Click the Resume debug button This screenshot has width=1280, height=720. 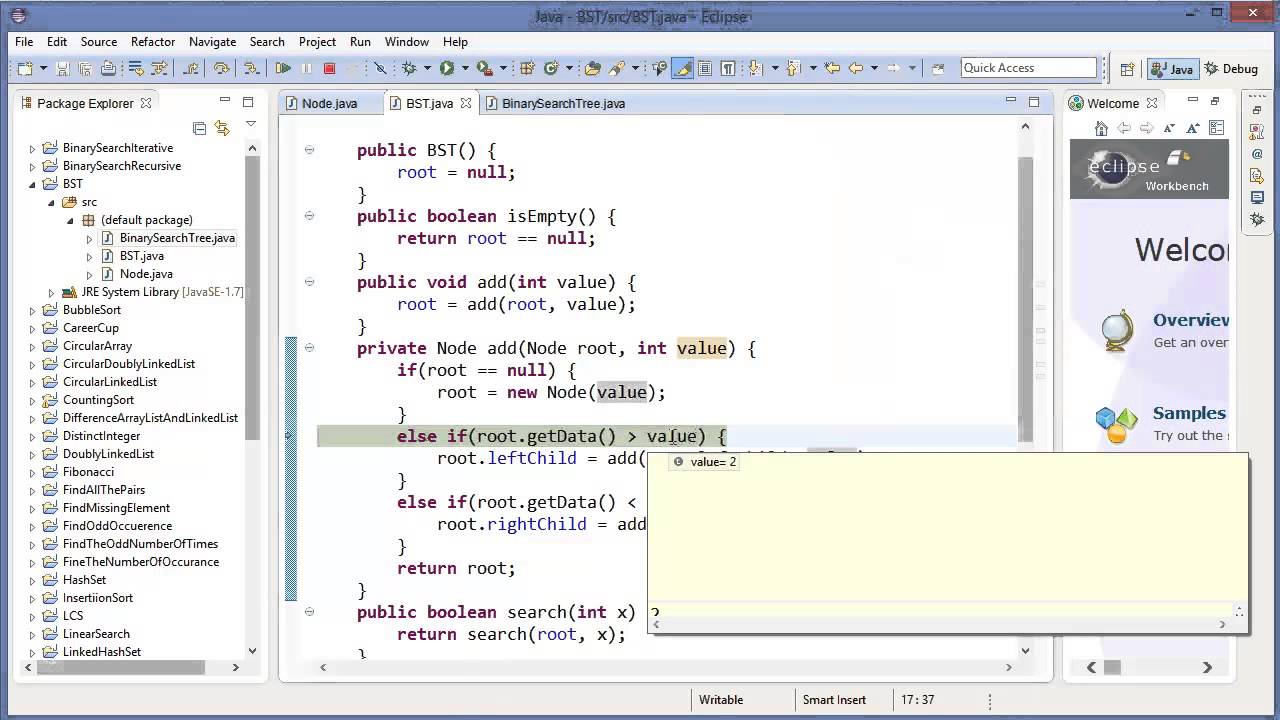pyautogui.click(x=283, y=68)
